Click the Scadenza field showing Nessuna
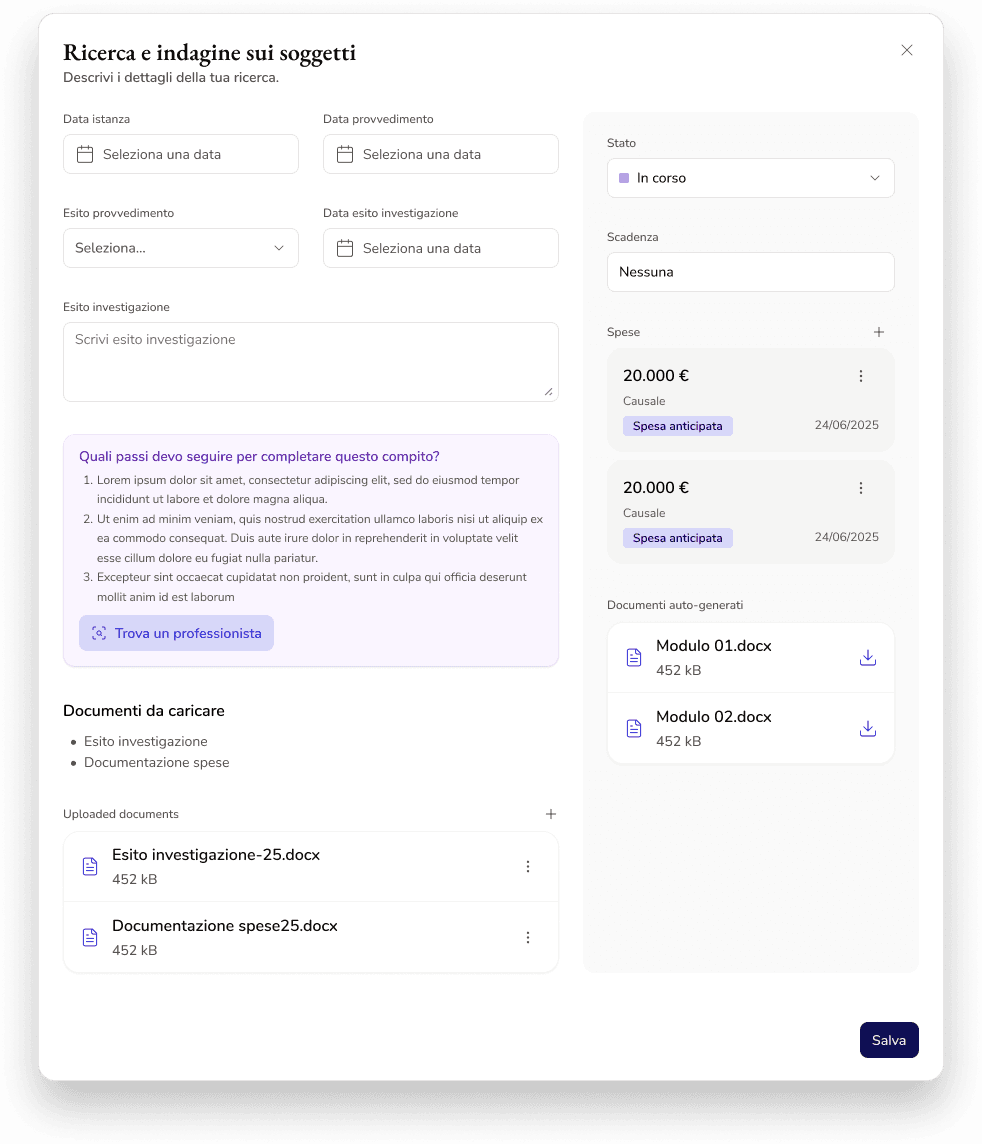Image resolution: width=982 pixels, height=1144 pixels. [751, 272]
